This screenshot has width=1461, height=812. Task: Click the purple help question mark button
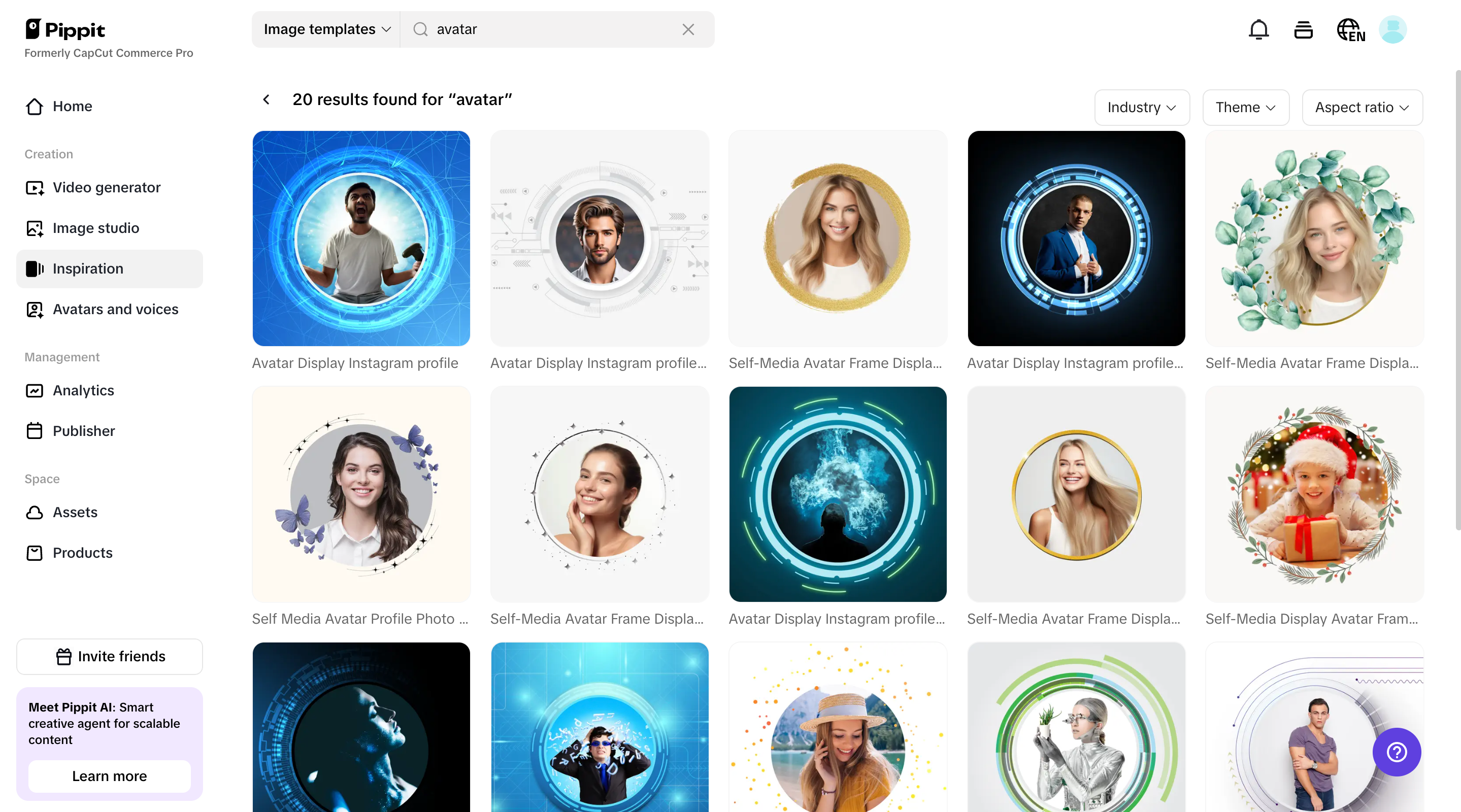click(1397, 753)
